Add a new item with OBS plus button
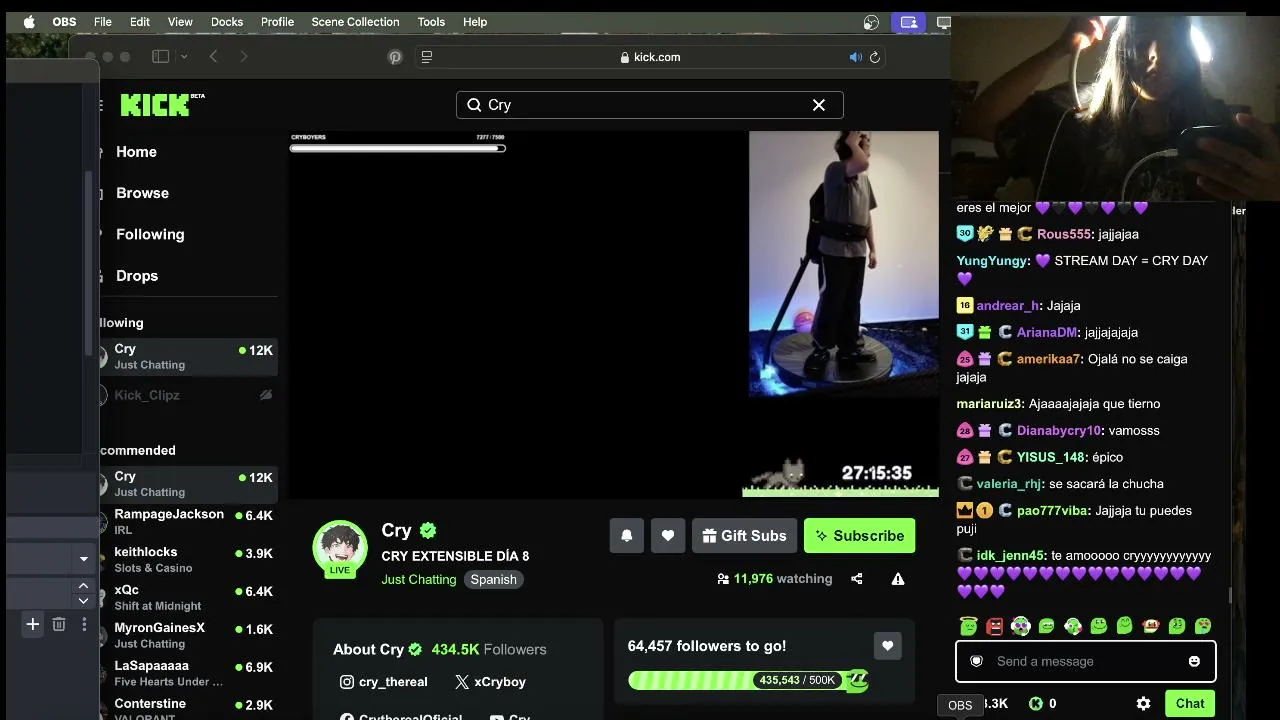Image resolution: width=1280 pixels, height=720 pixels. pyautogui.click(x=33, y=625)
